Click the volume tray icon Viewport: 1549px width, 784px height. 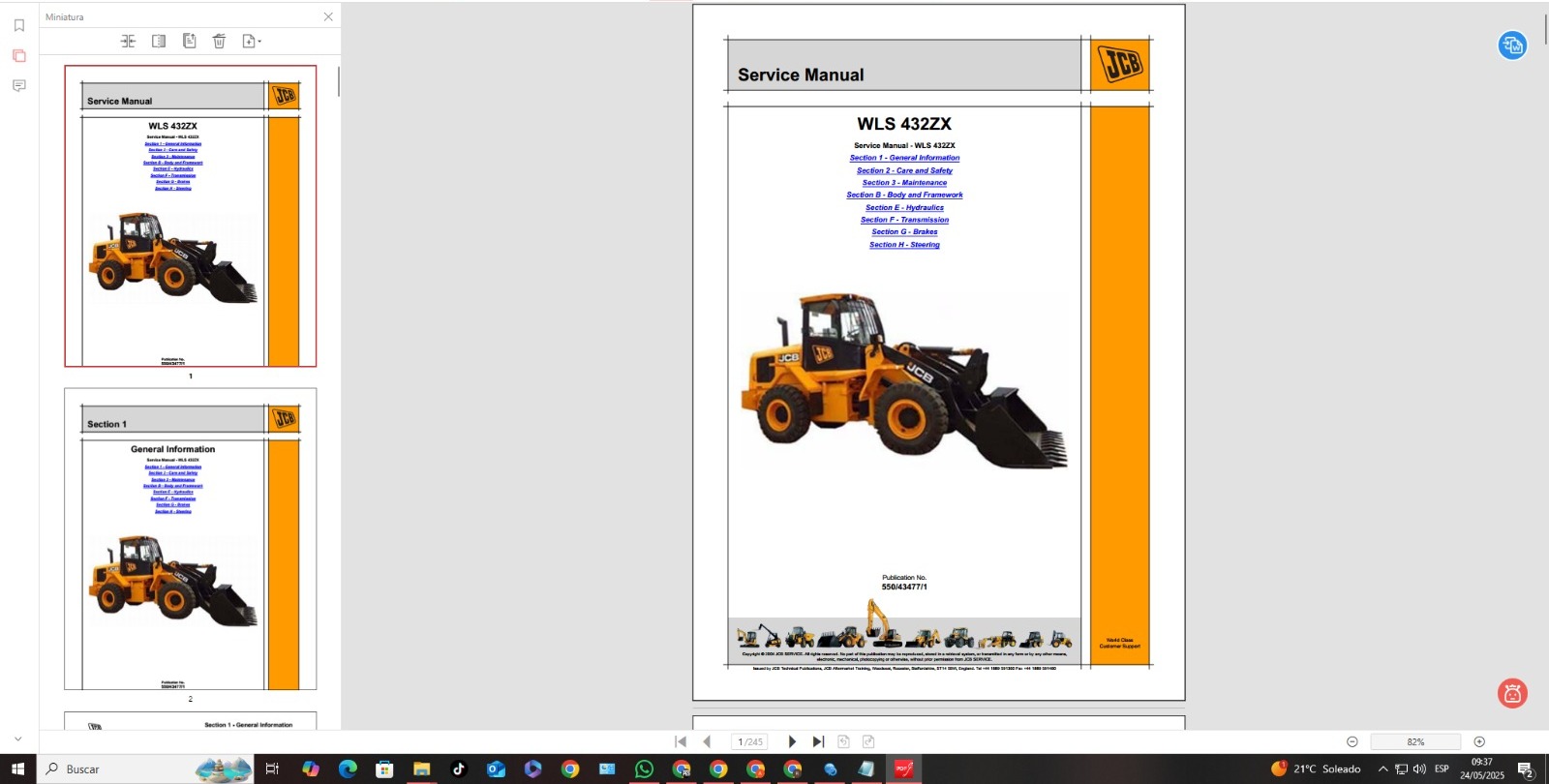(1419, 769)
